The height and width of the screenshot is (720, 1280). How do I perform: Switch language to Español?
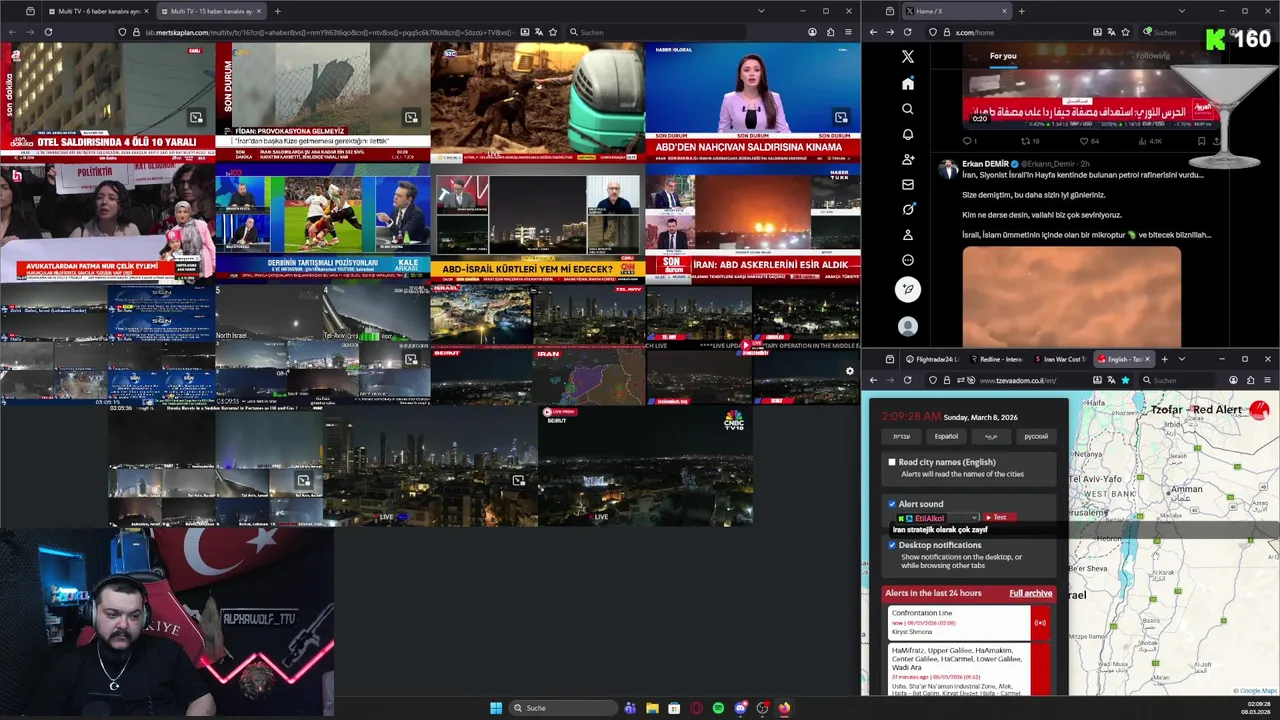coord(946,436)
